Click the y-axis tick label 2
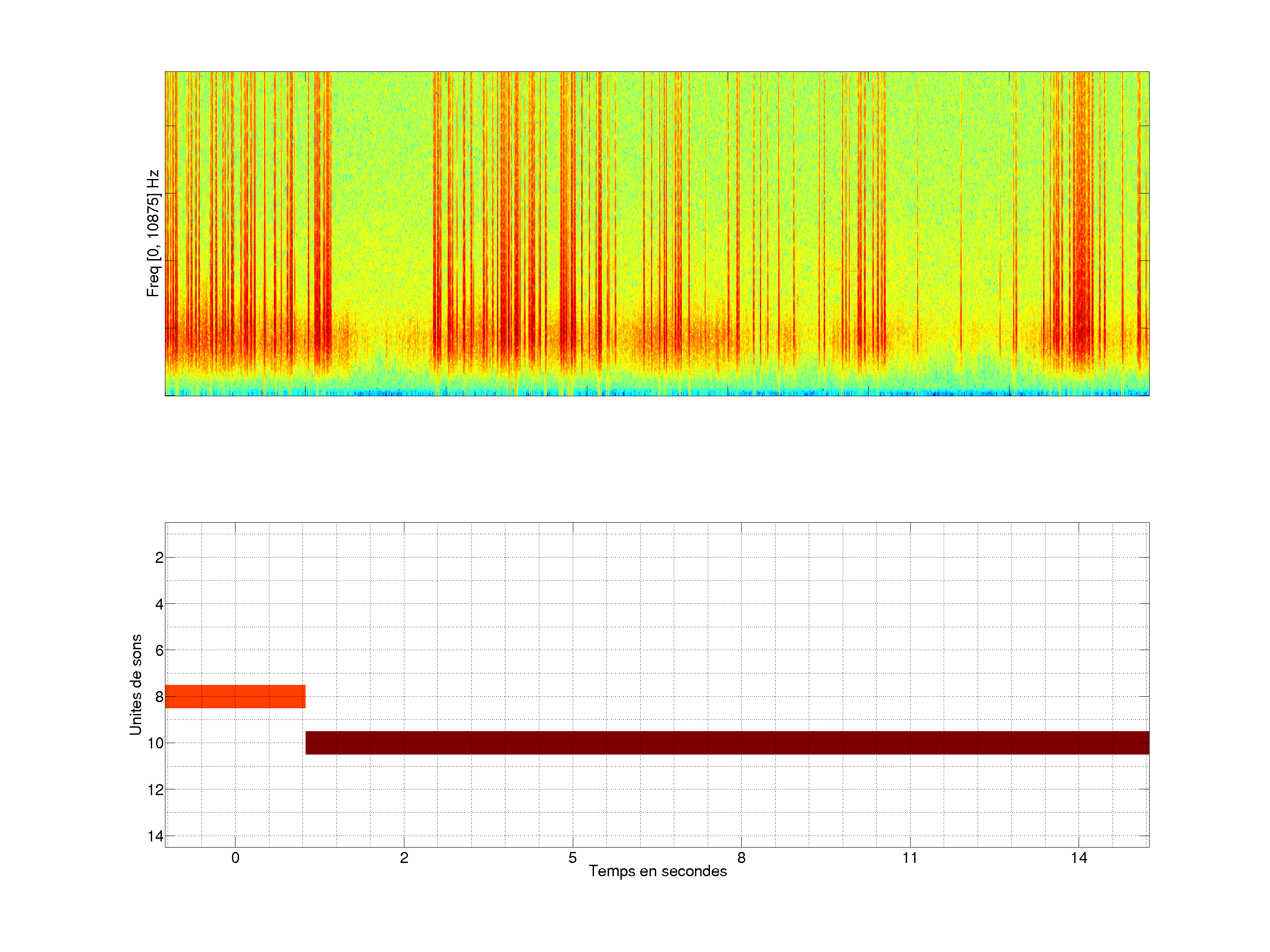Screen dimensions: 1270x952 pos(159,558)
